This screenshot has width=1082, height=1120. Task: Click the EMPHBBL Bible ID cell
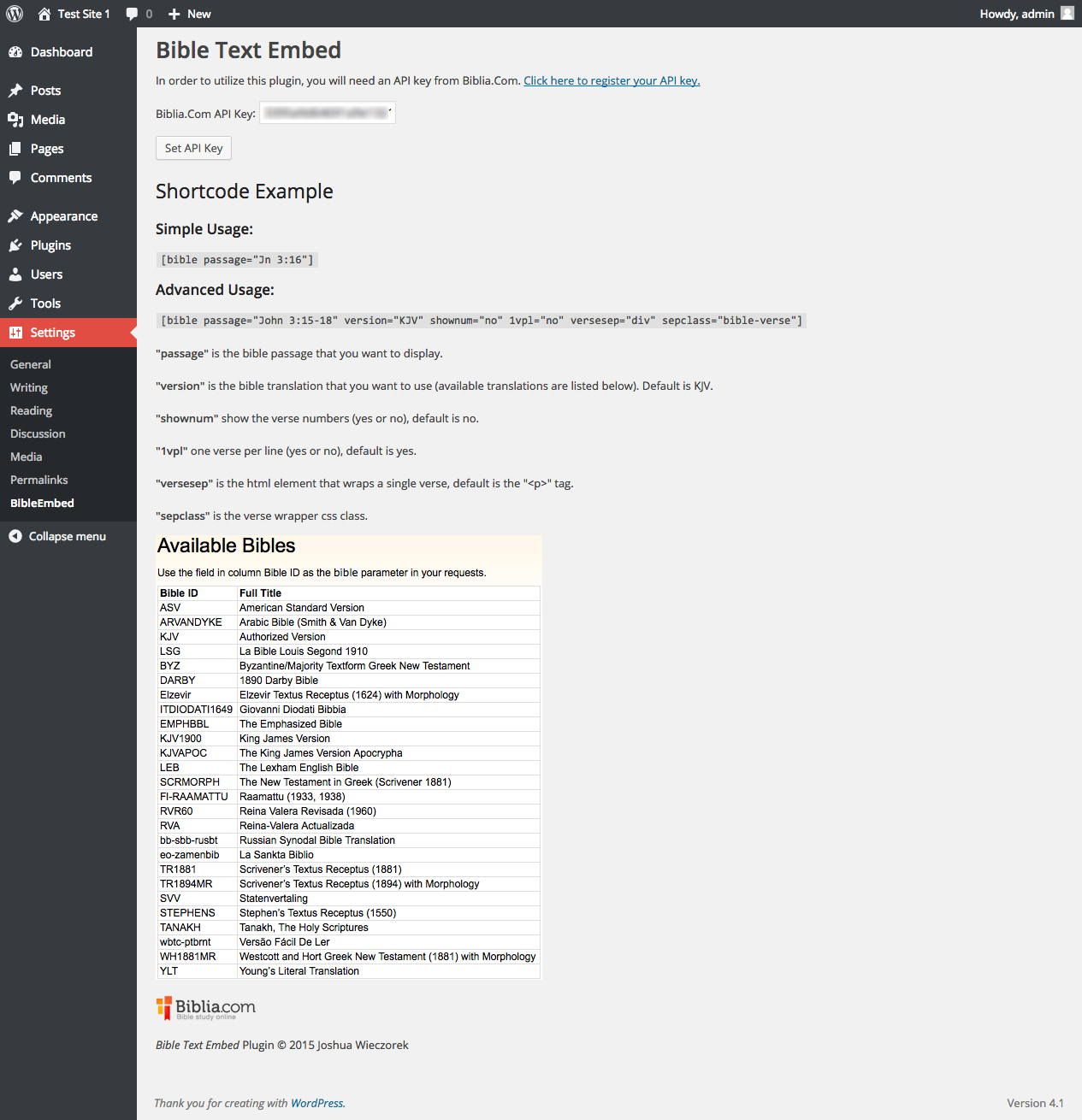(197, 724)
